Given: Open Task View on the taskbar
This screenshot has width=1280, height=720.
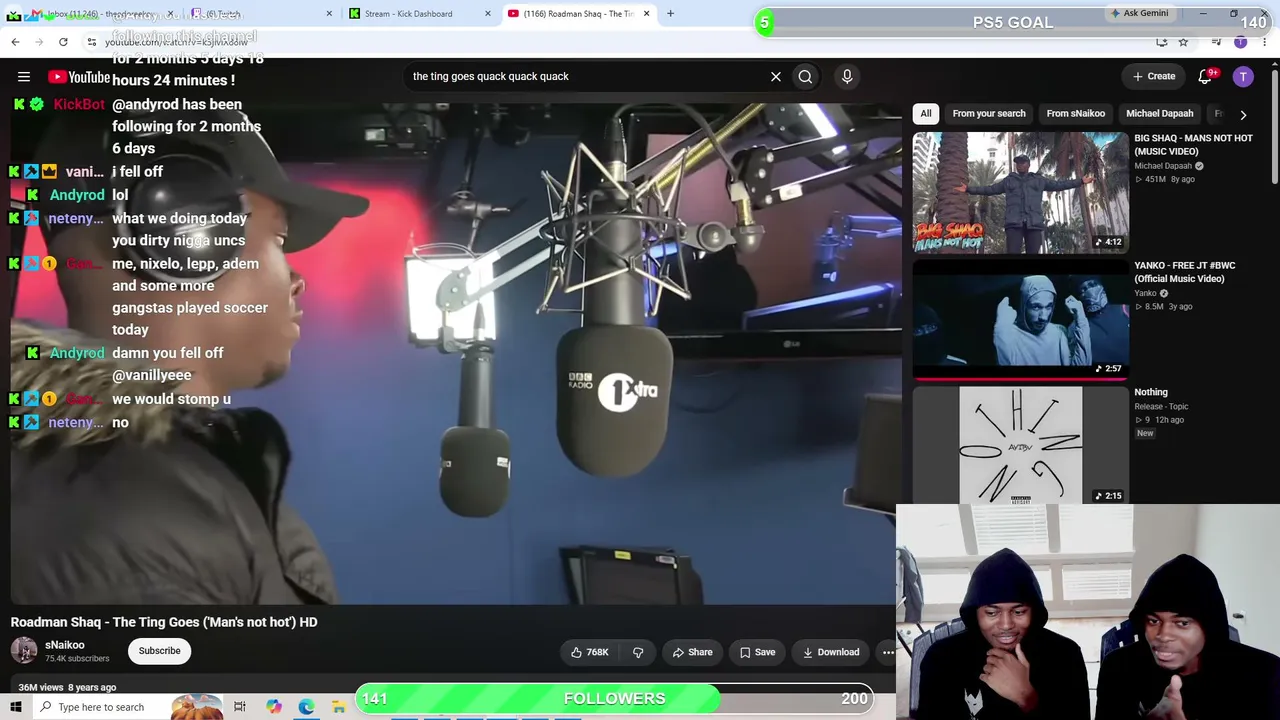Looking at the screenshot, I should point(240,707).
